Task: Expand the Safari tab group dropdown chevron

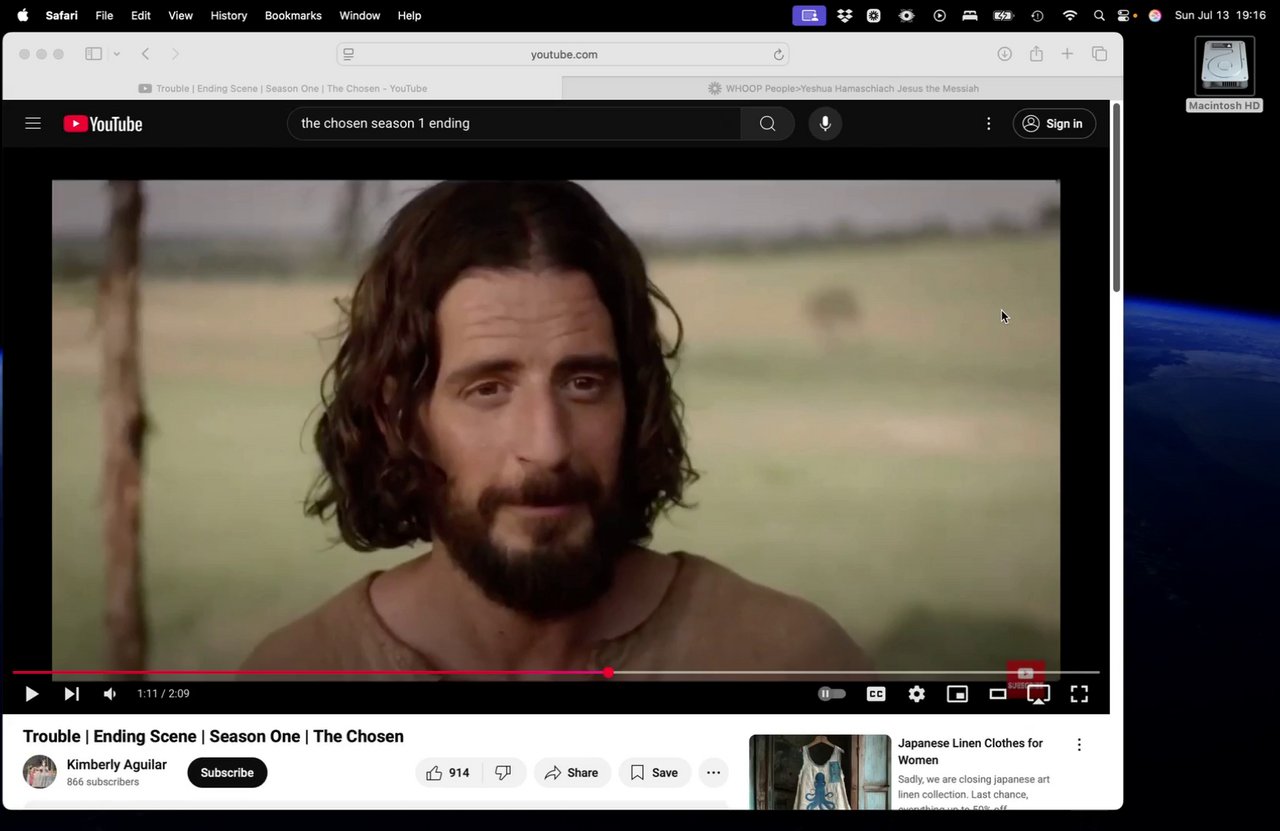Action: [x=117, y=54]
